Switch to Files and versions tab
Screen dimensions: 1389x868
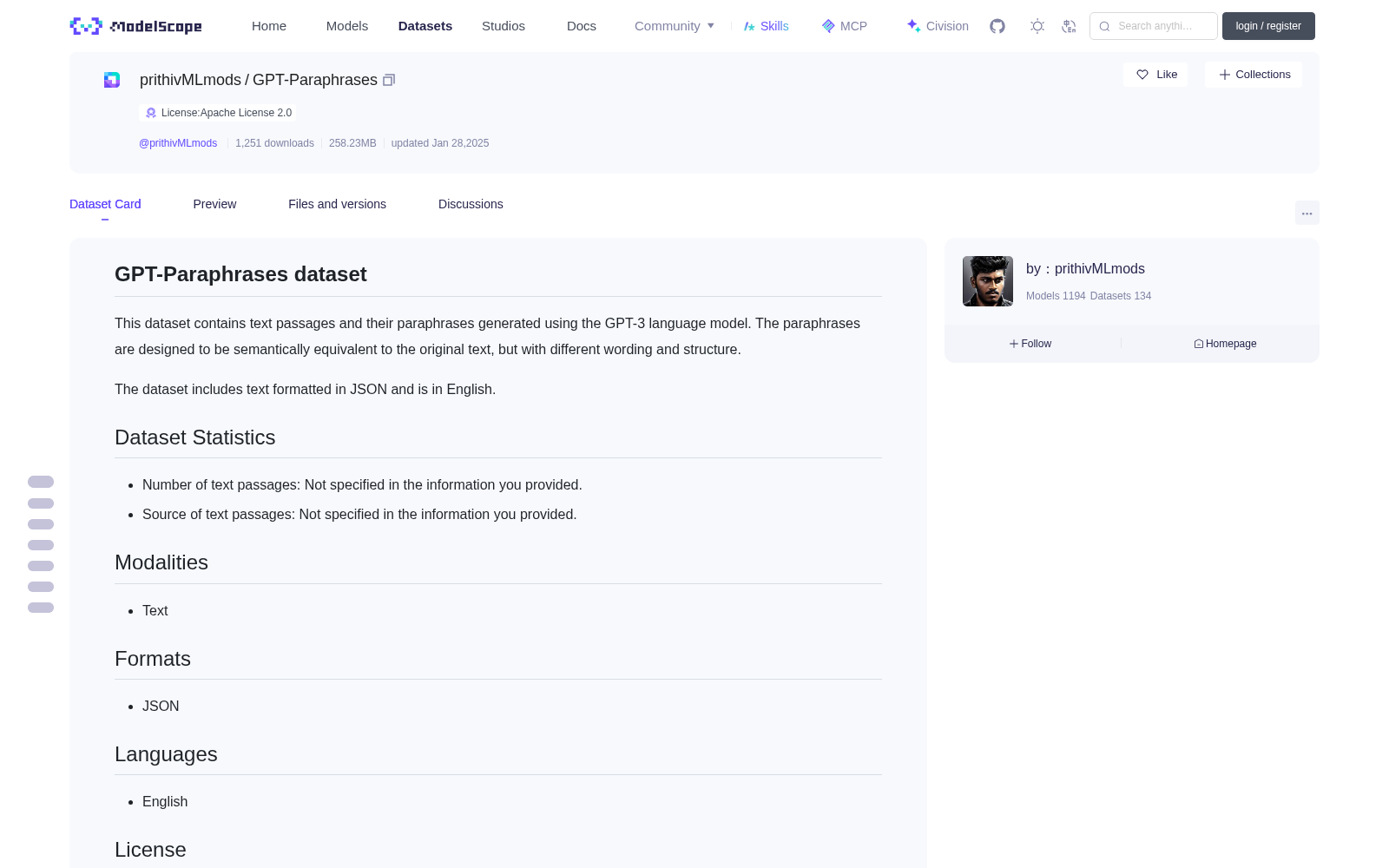pos(337,204)
